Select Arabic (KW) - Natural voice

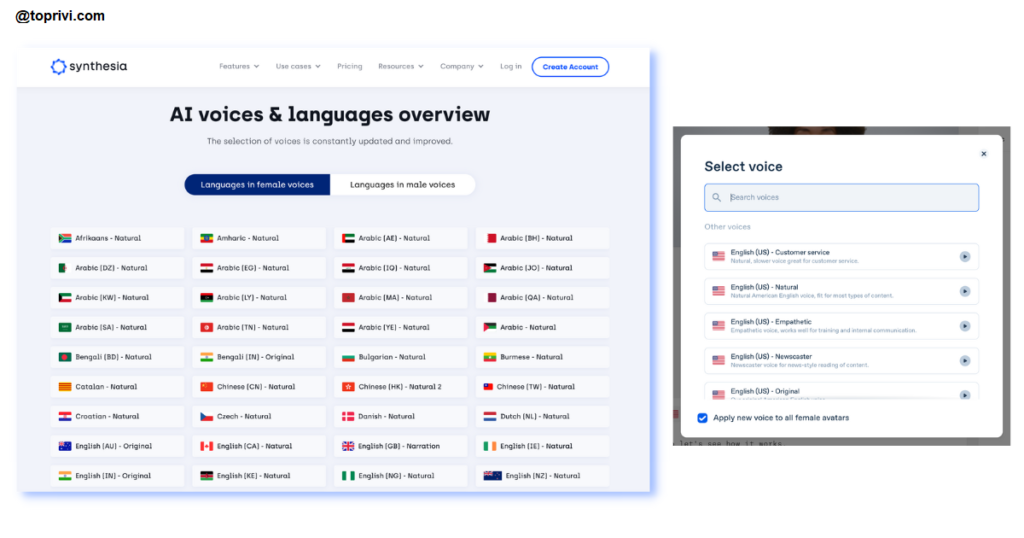(x=118, y=298)
